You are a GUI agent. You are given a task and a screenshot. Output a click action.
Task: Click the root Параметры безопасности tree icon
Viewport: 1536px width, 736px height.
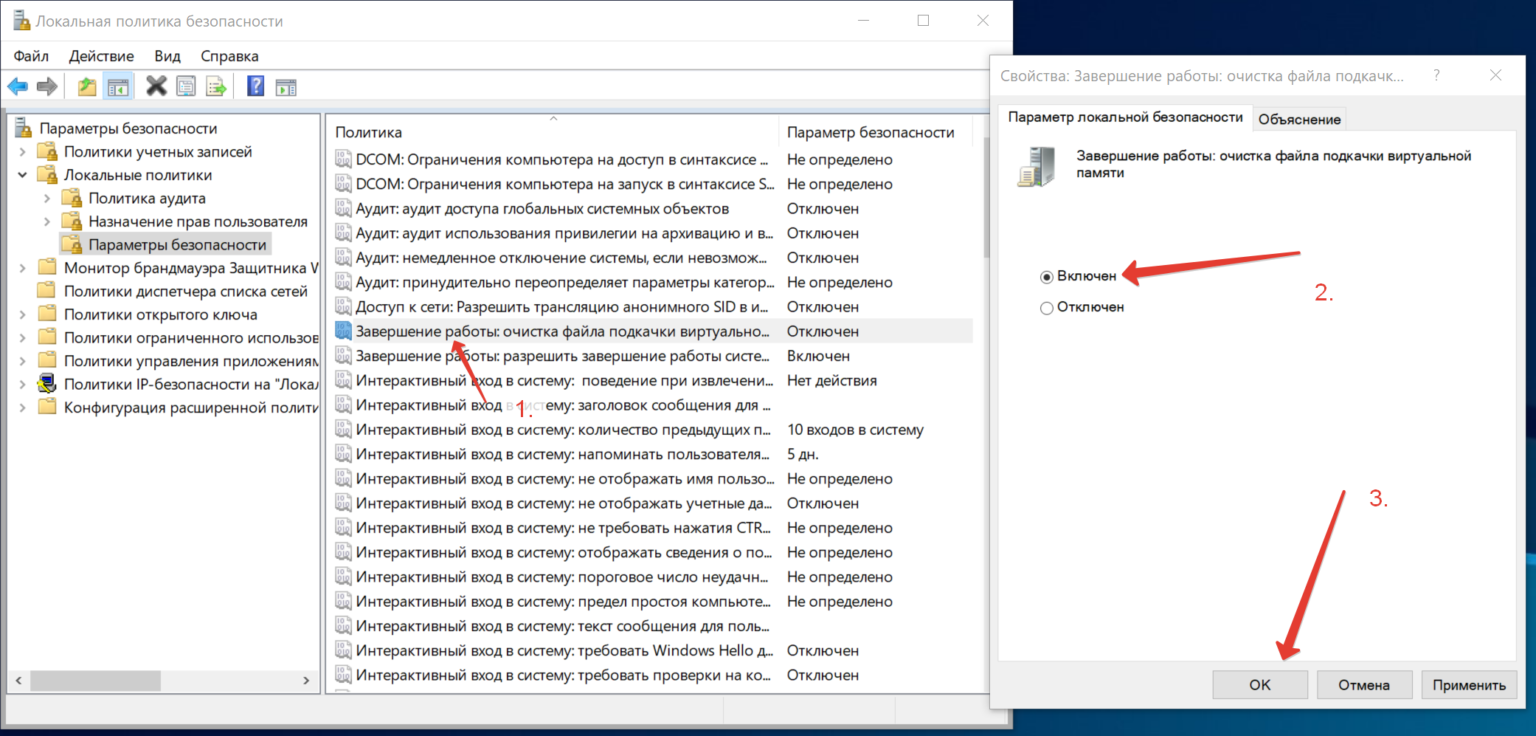tap(23, 128)
